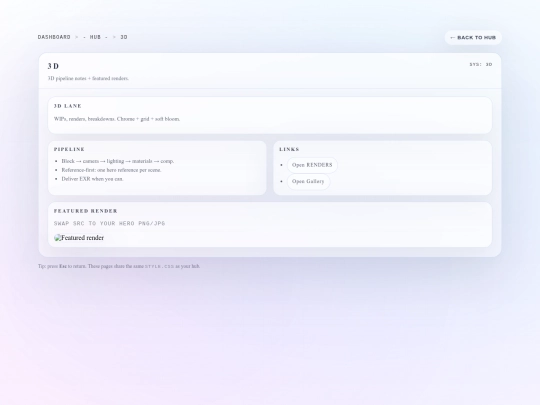Go to the HUB breadcrumb
The height and width of the screenshot is (405, 540).
(x=95, y=37)
